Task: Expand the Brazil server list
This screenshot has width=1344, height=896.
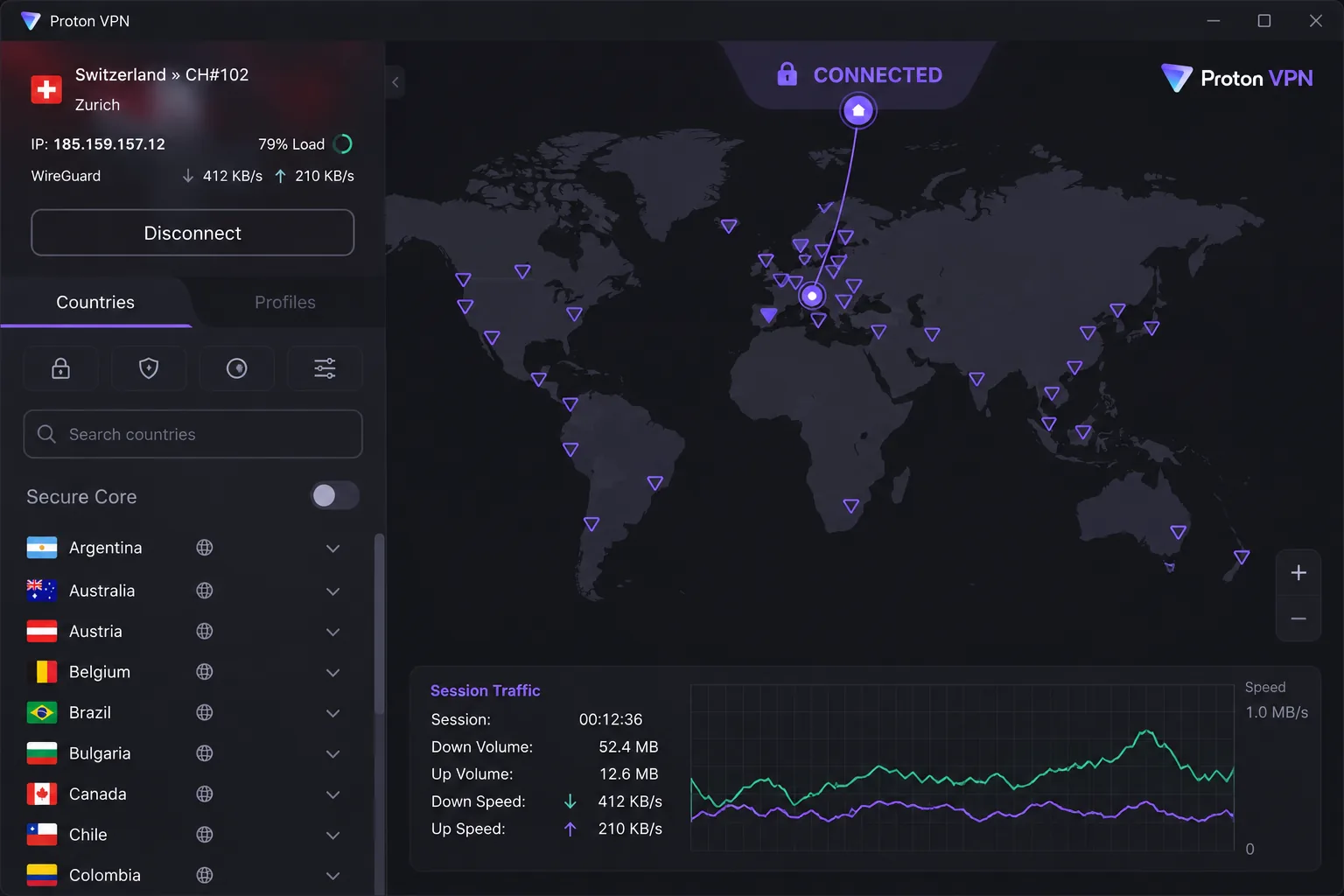Action: (x=332, y=713)
